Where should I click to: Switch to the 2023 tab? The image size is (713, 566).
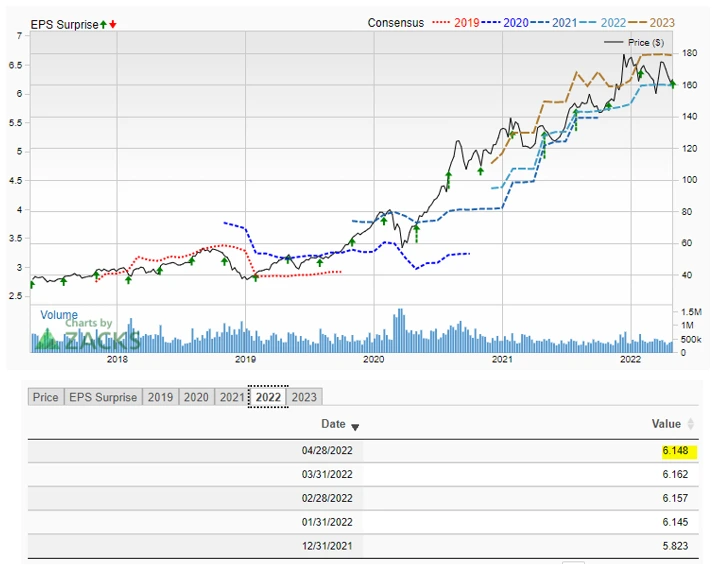(x=304, y=397)
